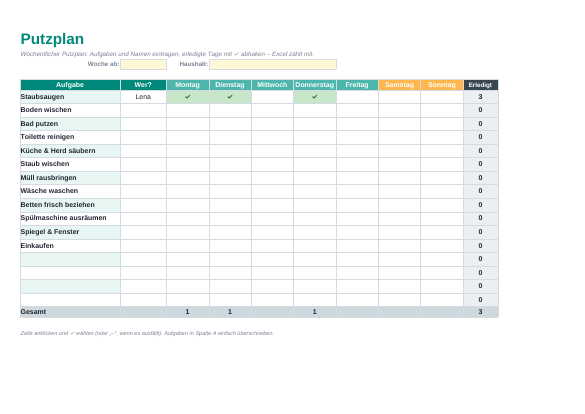The width and height of the screenshot is (585, 414).
Task: Click the Gesamt total under Donnerstag
Action: tap(315, 312)
